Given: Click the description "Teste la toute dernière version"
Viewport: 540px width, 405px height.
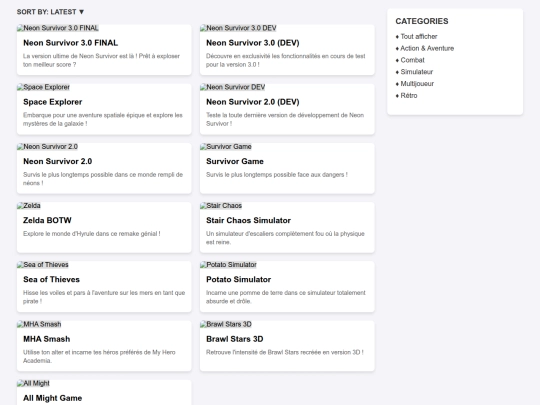Looking at the screenshot, I should point(285,120).
